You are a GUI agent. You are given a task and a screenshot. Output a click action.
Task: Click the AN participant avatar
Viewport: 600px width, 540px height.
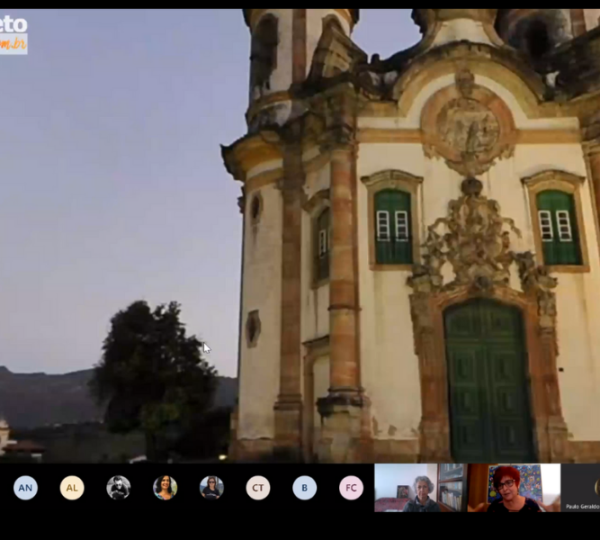click(x=25, y=488)
